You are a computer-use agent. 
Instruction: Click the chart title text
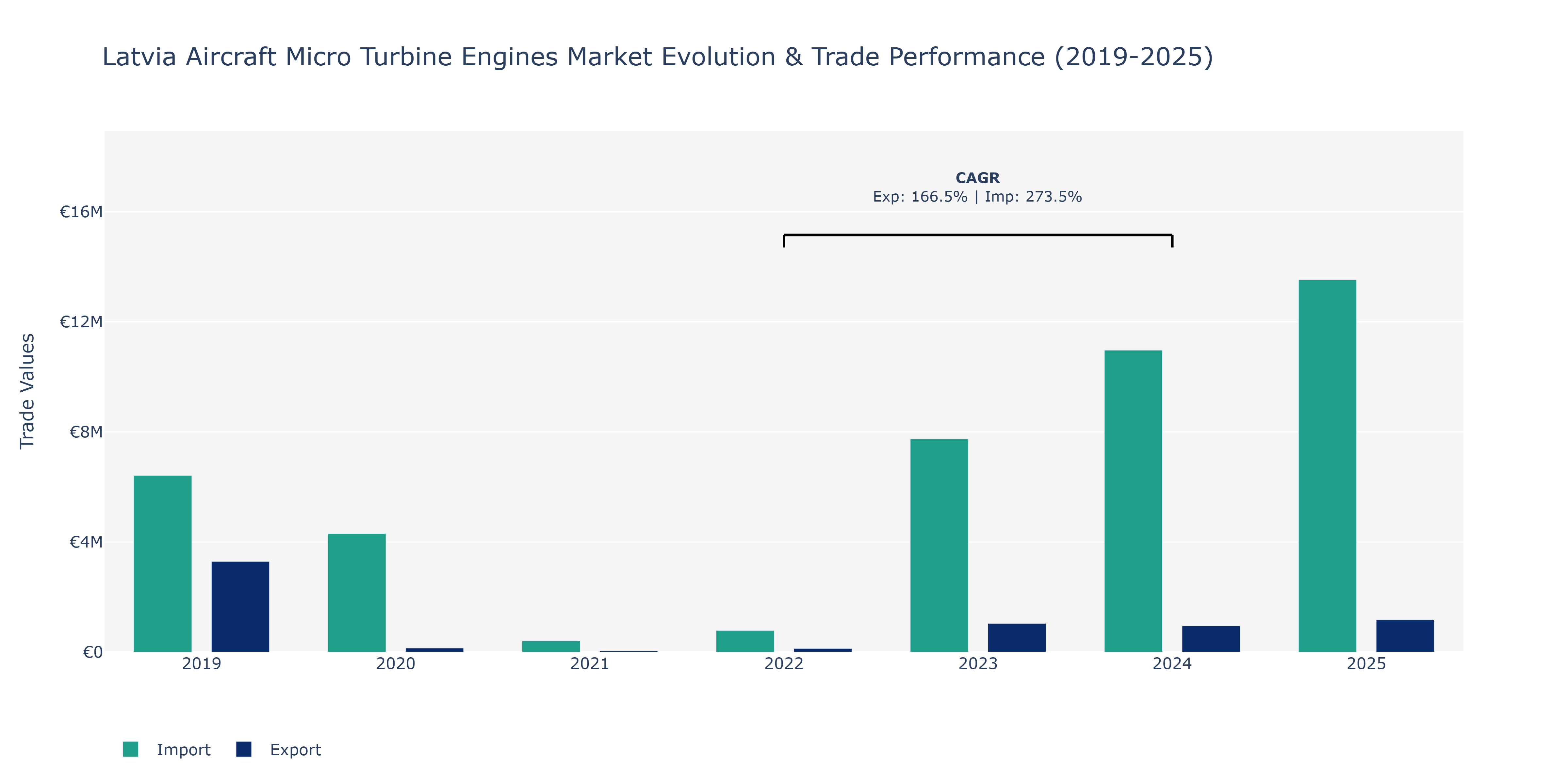pyautogui.click(x=658, y=57)
